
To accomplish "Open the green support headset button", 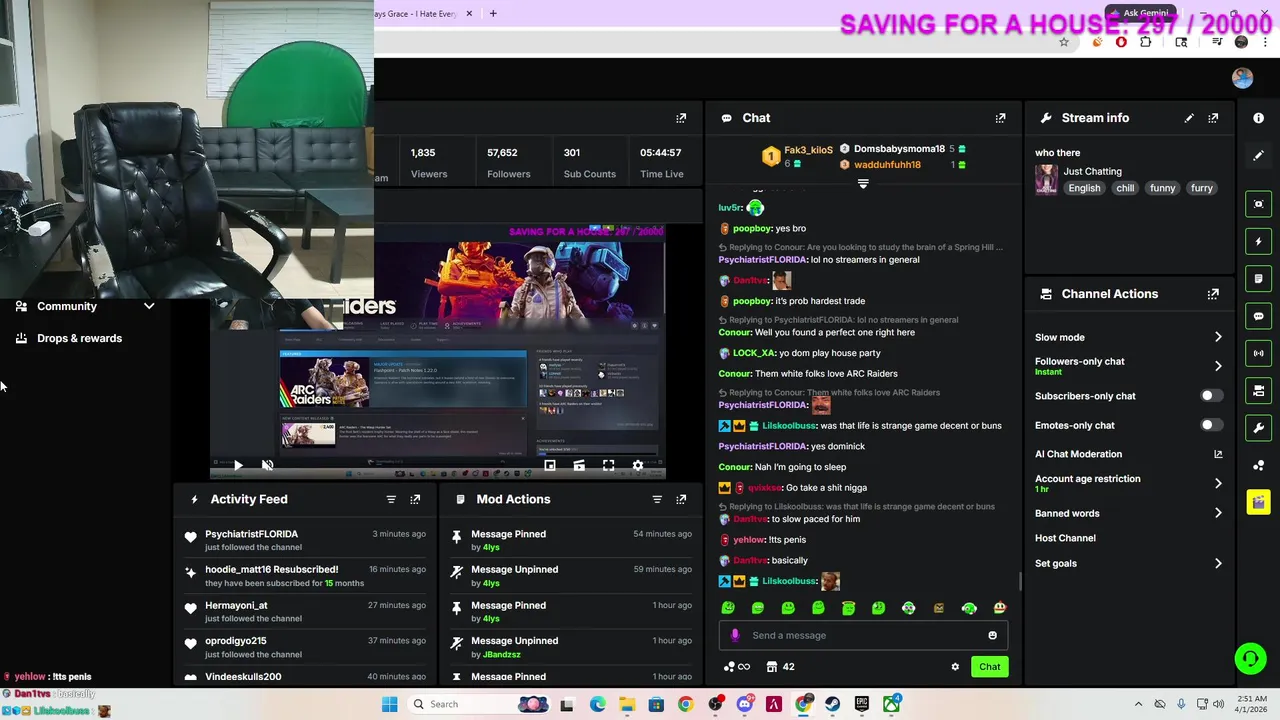I will 1250,658.
